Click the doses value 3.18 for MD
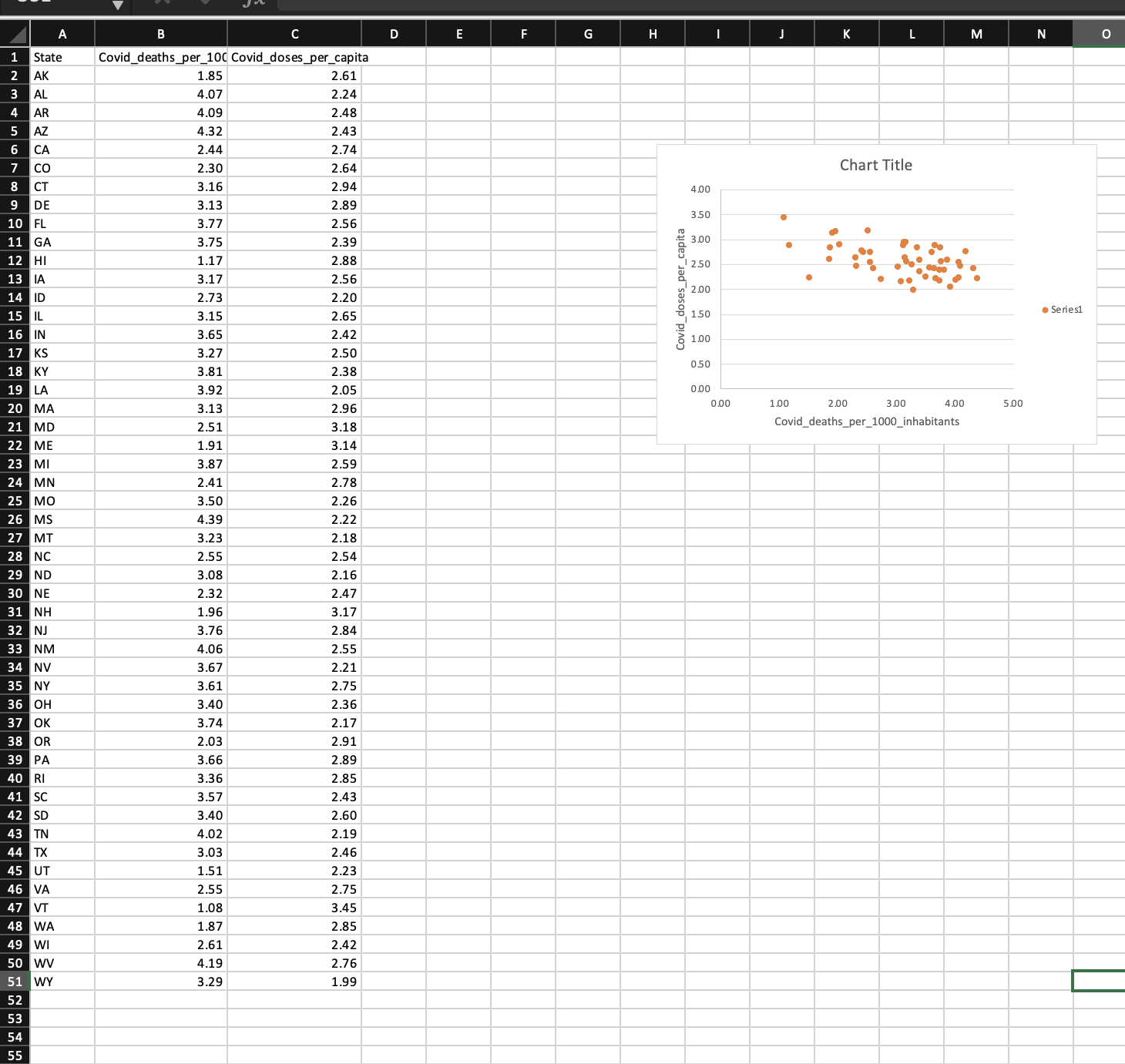This screenshot has height=1064, width=1125. pyautogui.click(x=294, y=427)
